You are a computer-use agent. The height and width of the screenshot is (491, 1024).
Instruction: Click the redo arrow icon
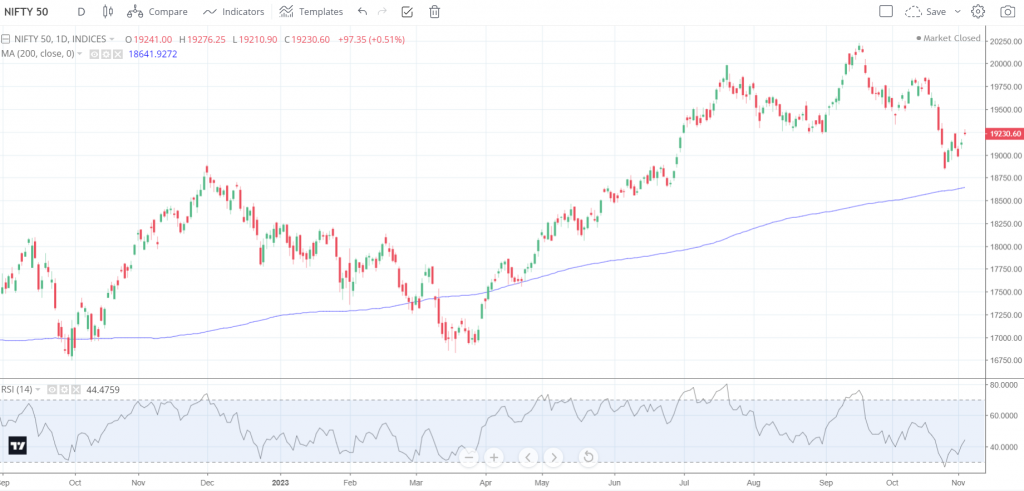[383, 12]
